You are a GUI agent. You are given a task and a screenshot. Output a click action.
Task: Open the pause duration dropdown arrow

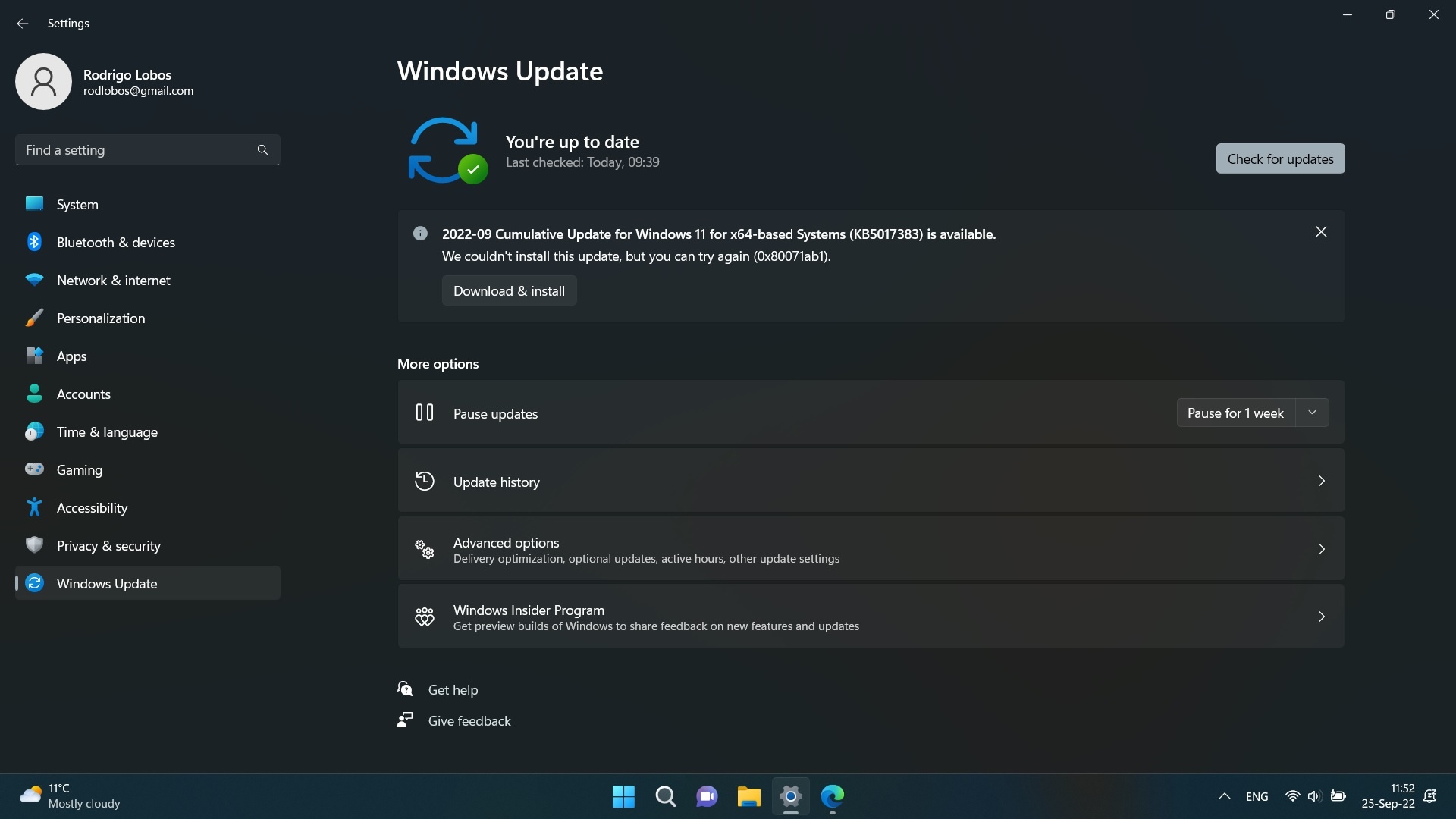point(1312,413)
